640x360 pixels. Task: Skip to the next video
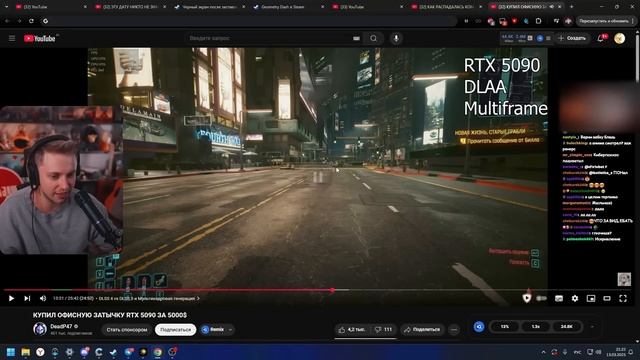pyautogui.click(x=27, y=298)
